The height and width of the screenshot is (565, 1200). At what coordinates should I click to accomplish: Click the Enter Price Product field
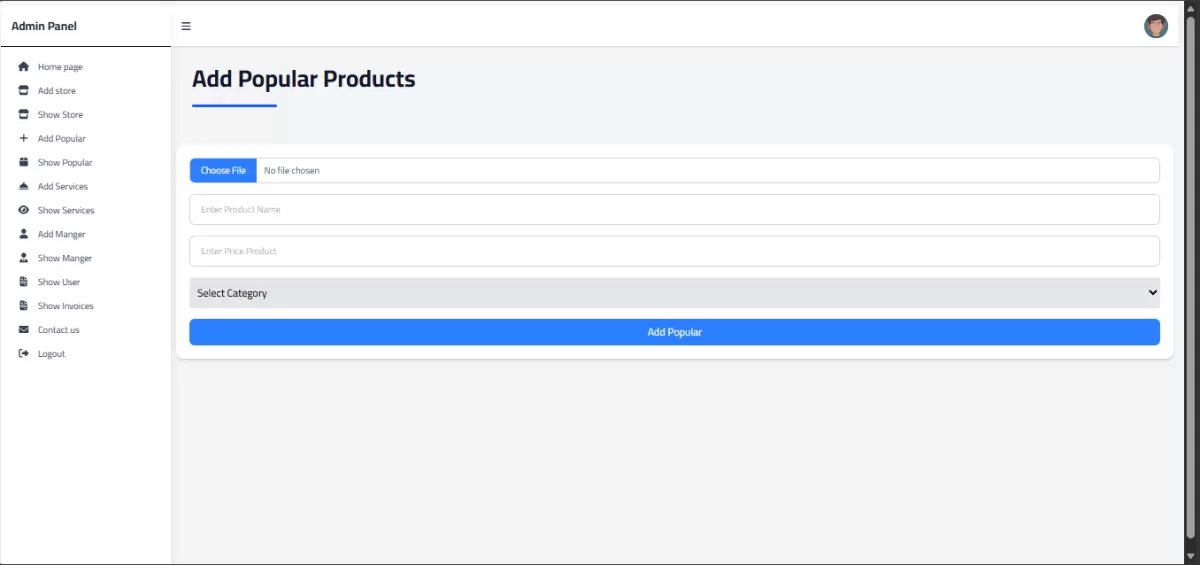click(x=675, y=251)
